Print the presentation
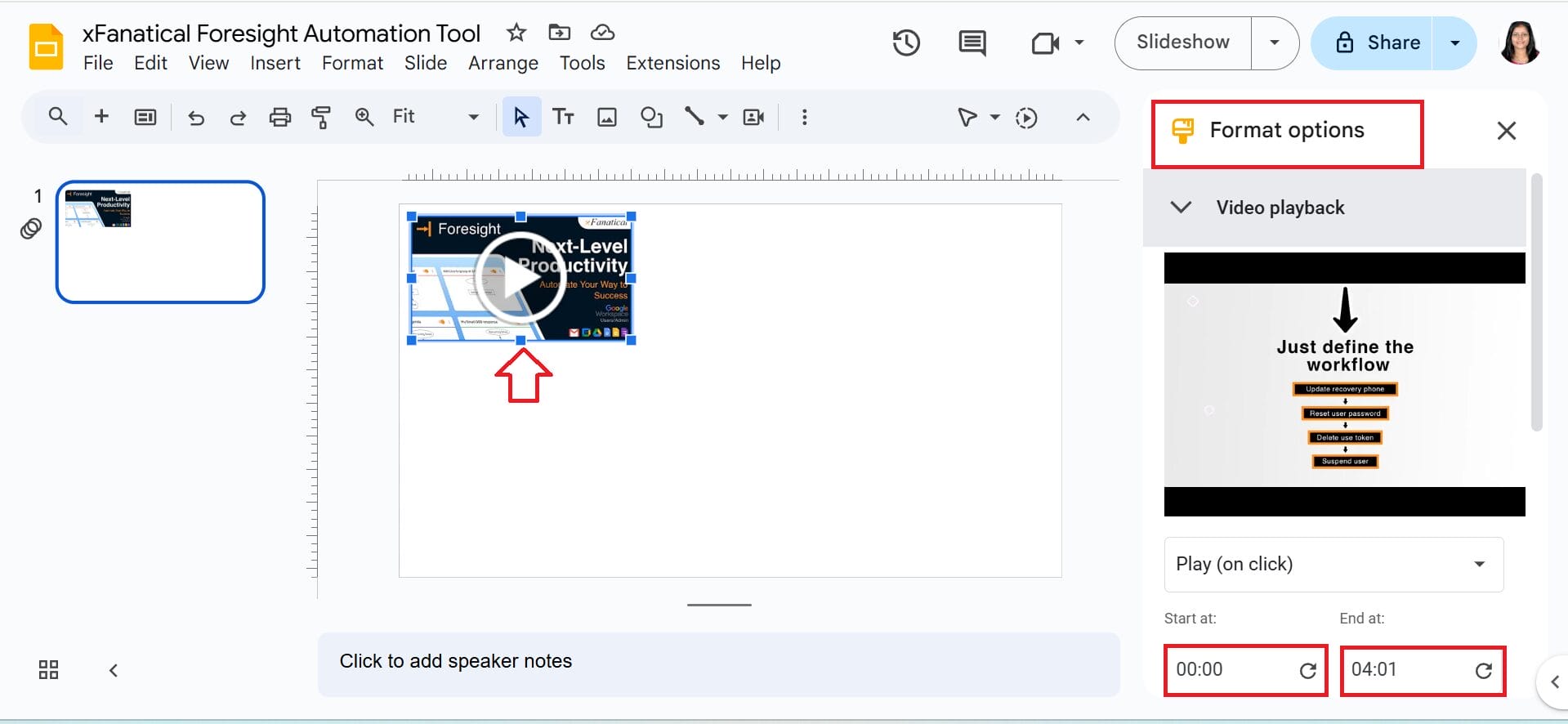Viewport: 1568px width, 724px height. [280, 118]
